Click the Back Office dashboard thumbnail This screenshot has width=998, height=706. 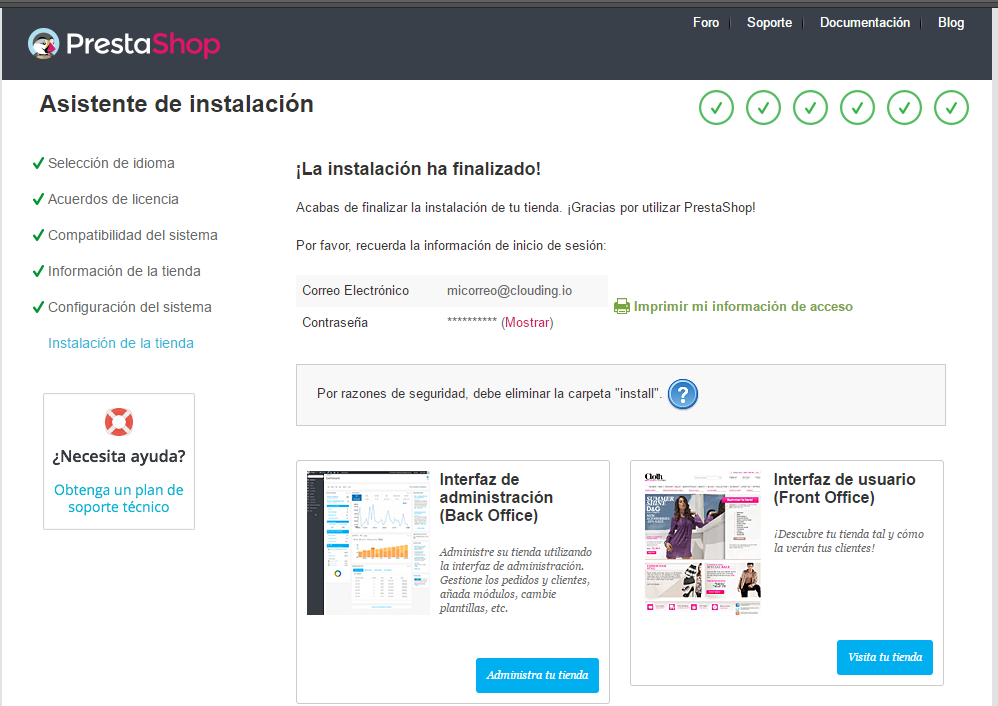point(368,543)
